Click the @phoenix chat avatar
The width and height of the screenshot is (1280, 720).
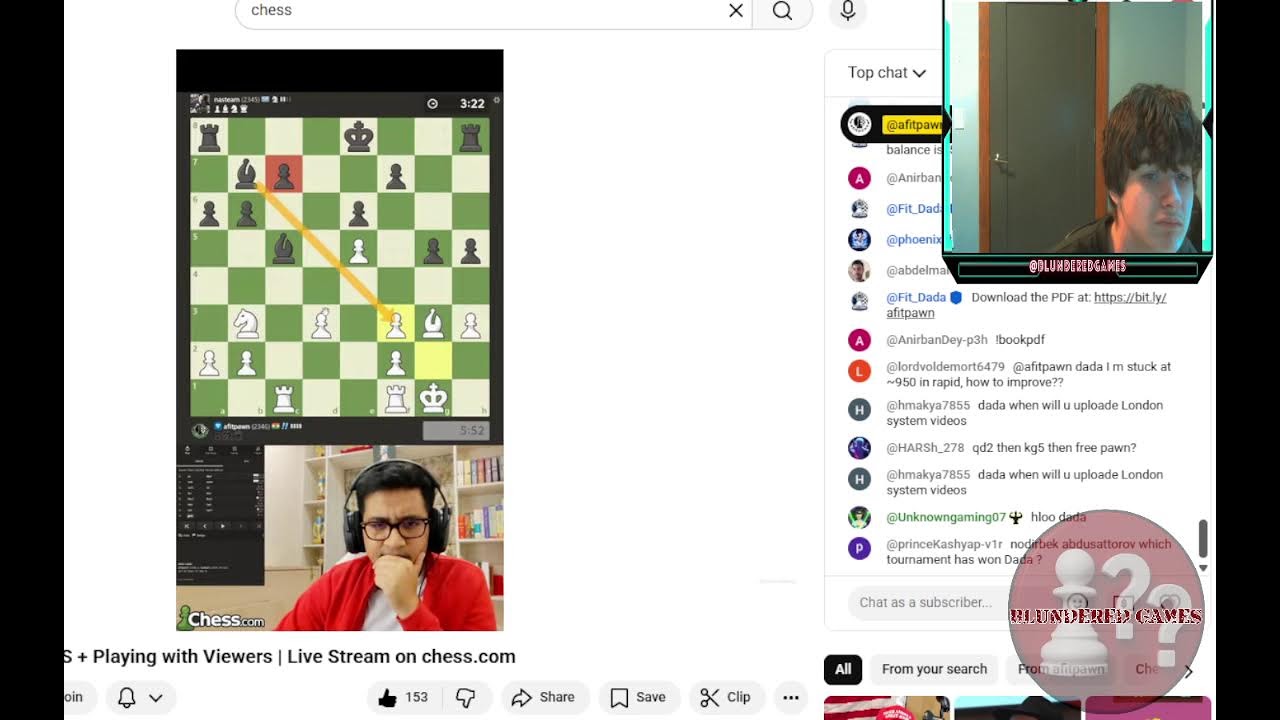[x=859, y=240]
